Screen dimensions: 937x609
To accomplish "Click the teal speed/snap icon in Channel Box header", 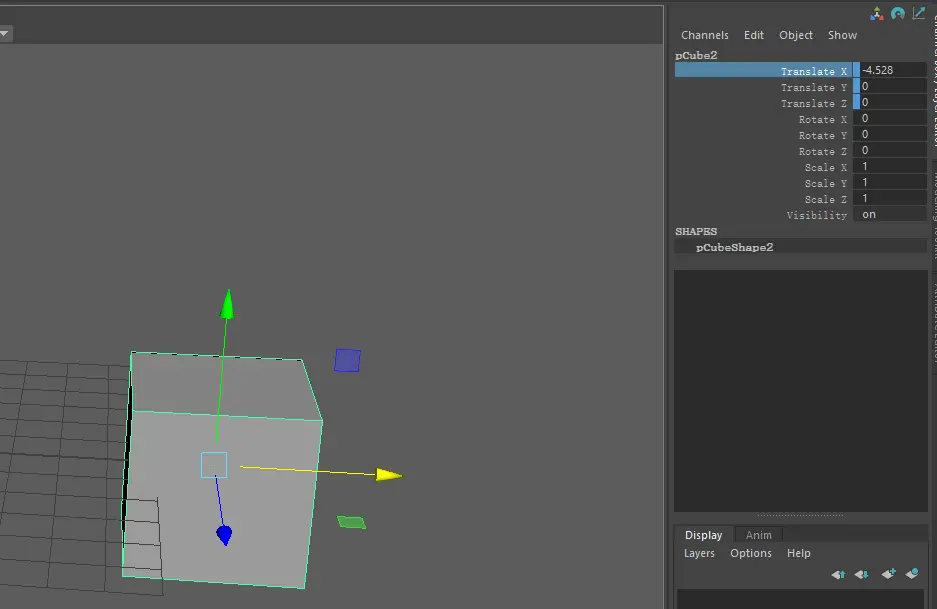I will (898, 13).
